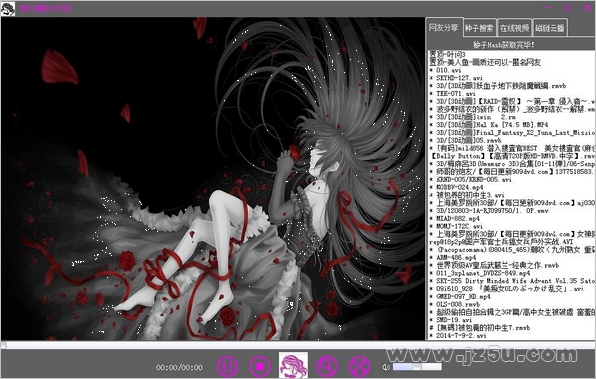Adjust the volume slider

[417, 367]
